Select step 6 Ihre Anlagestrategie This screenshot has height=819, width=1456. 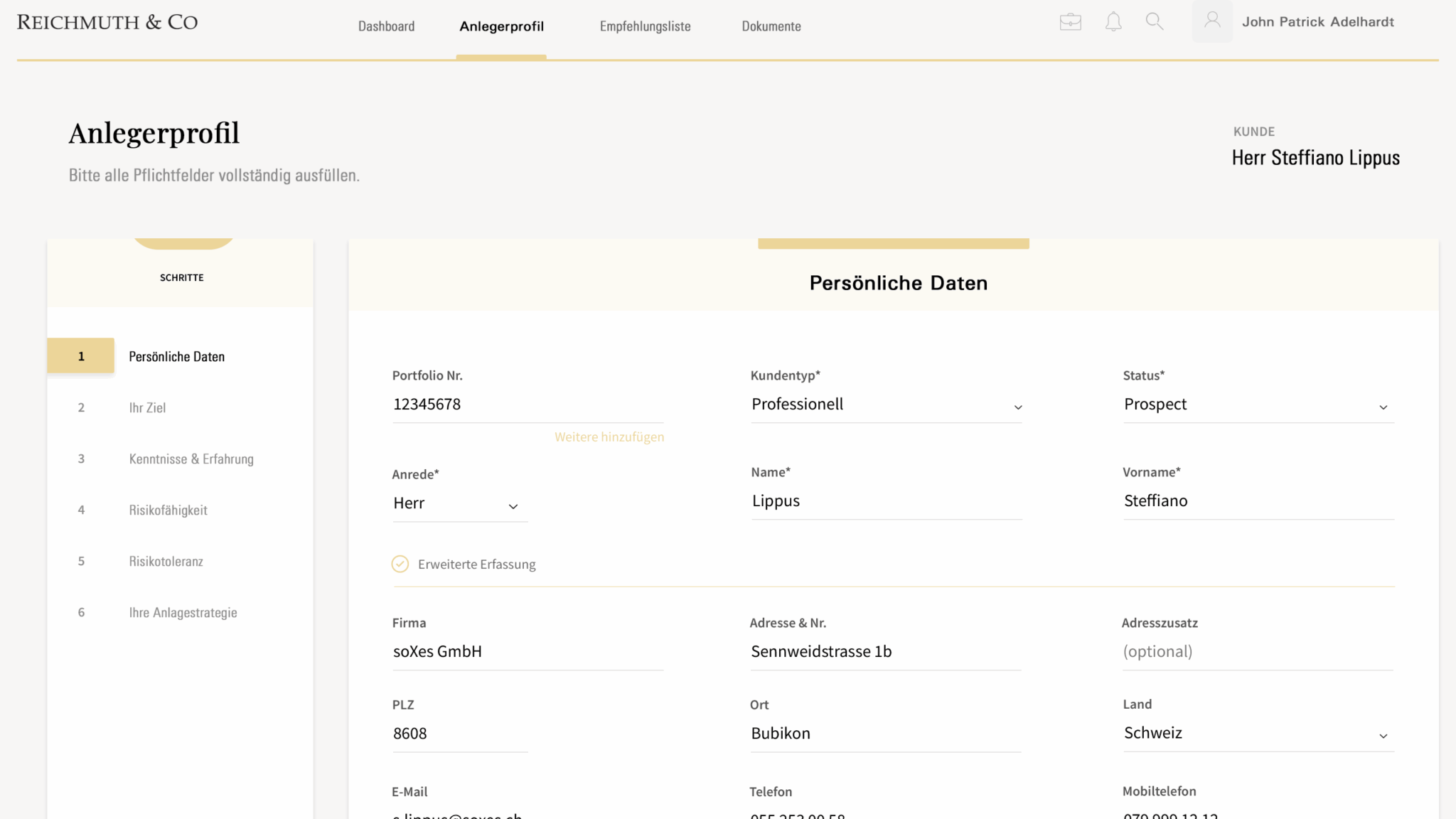click(x=183, y=613)
